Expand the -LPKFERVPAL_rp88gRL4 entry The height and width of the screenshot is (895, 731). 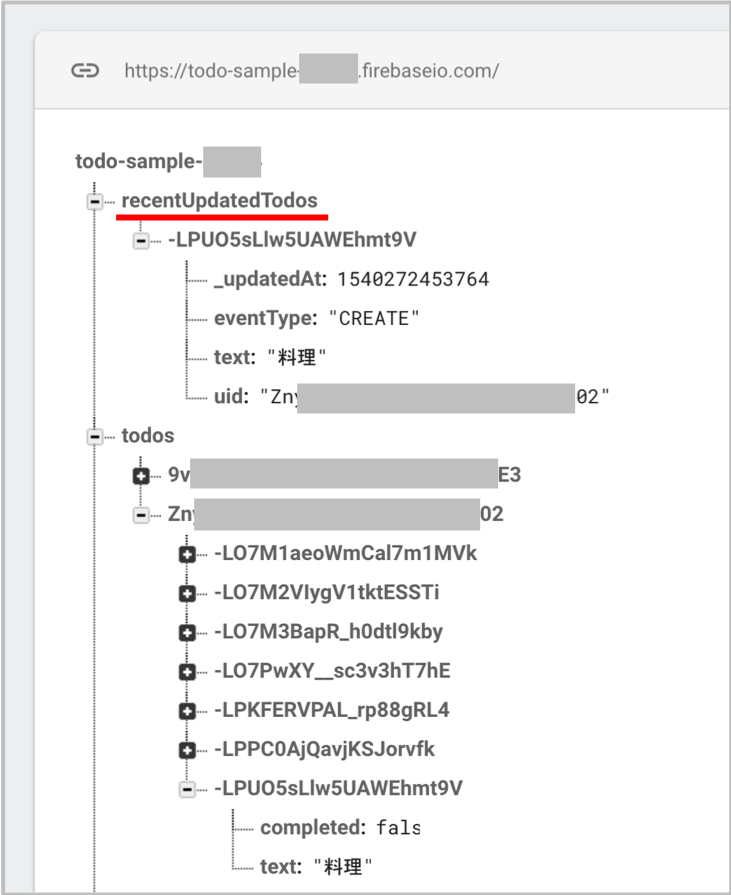187,711
